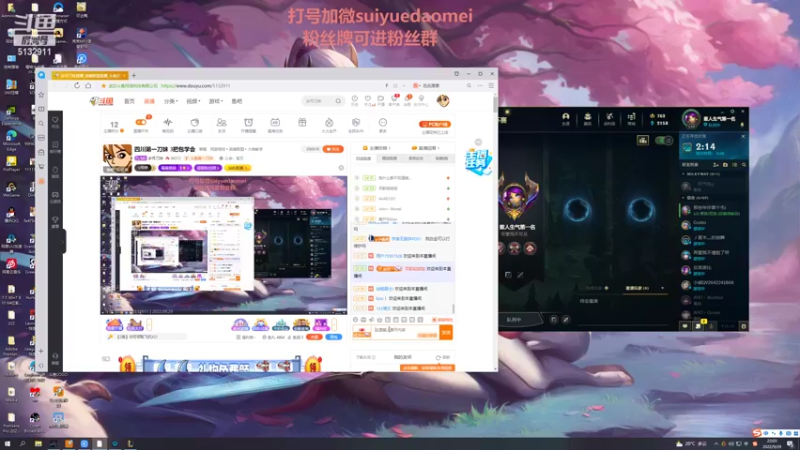This screenshot has width=800, height=450.
Task: Click the yellow badge under the stream title
Action: 237,168
